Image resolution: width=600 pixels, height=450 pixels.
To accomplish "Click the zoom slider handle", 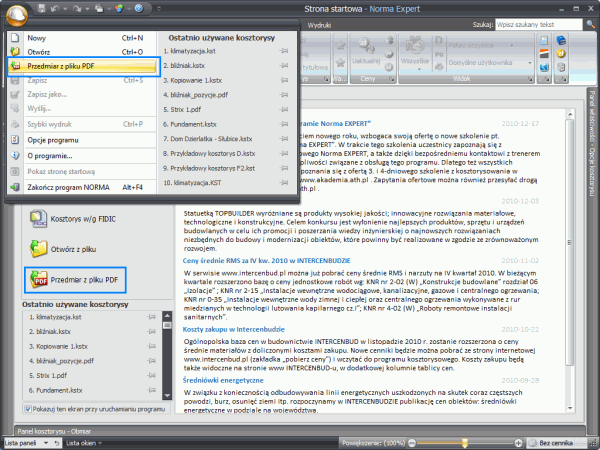I will (464, 442).
